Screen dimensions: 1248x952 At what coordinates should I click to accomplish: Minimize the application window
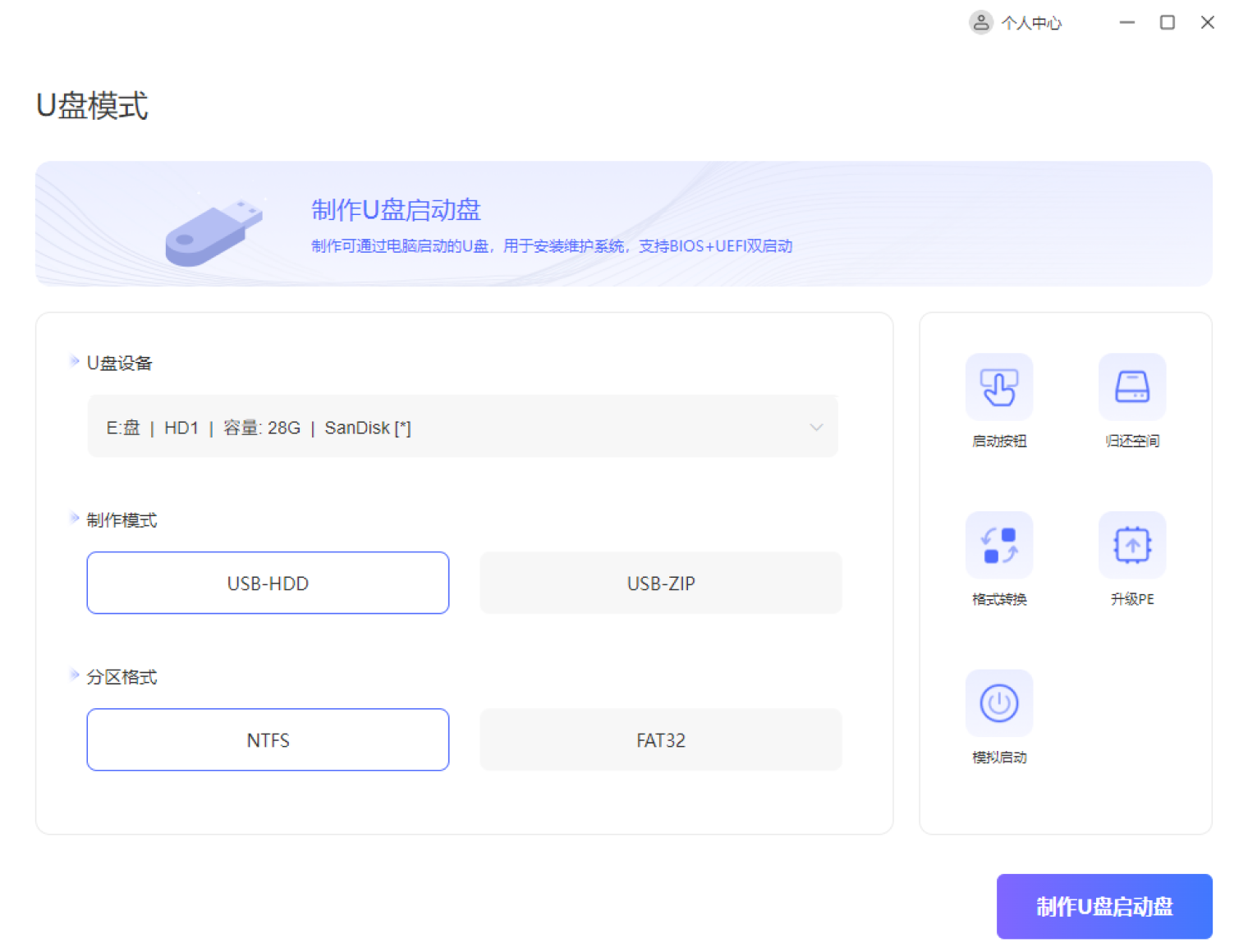point(1126,22)
